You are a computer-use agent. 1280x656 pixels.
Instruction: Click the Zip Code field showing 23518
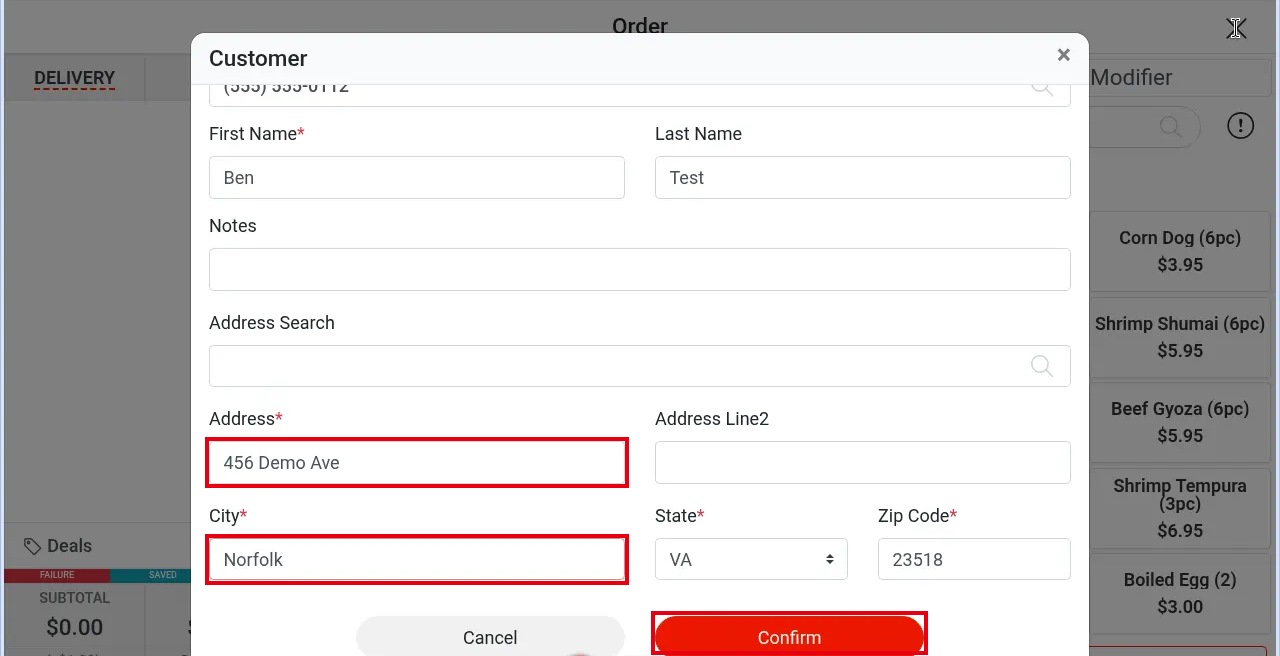974,559
